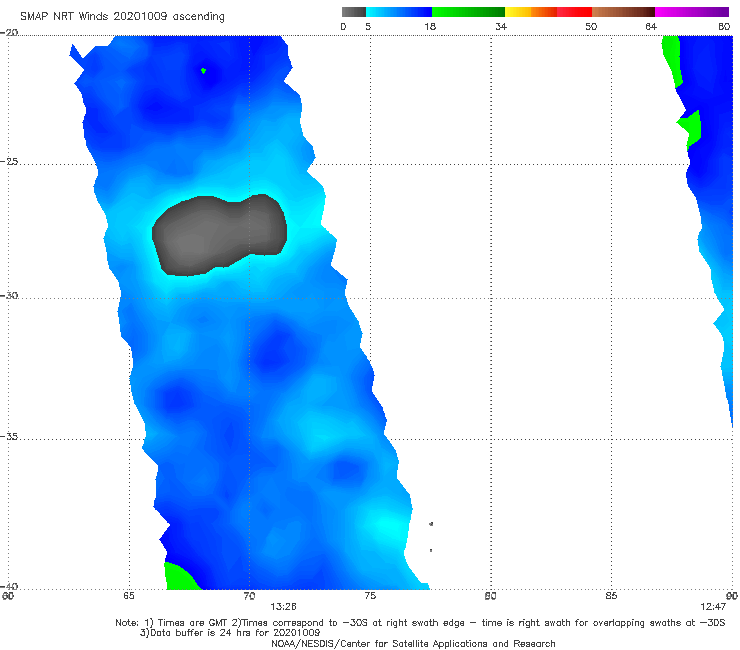
Task: Click the longitude label '75'
Action: [x=370, y=595]
